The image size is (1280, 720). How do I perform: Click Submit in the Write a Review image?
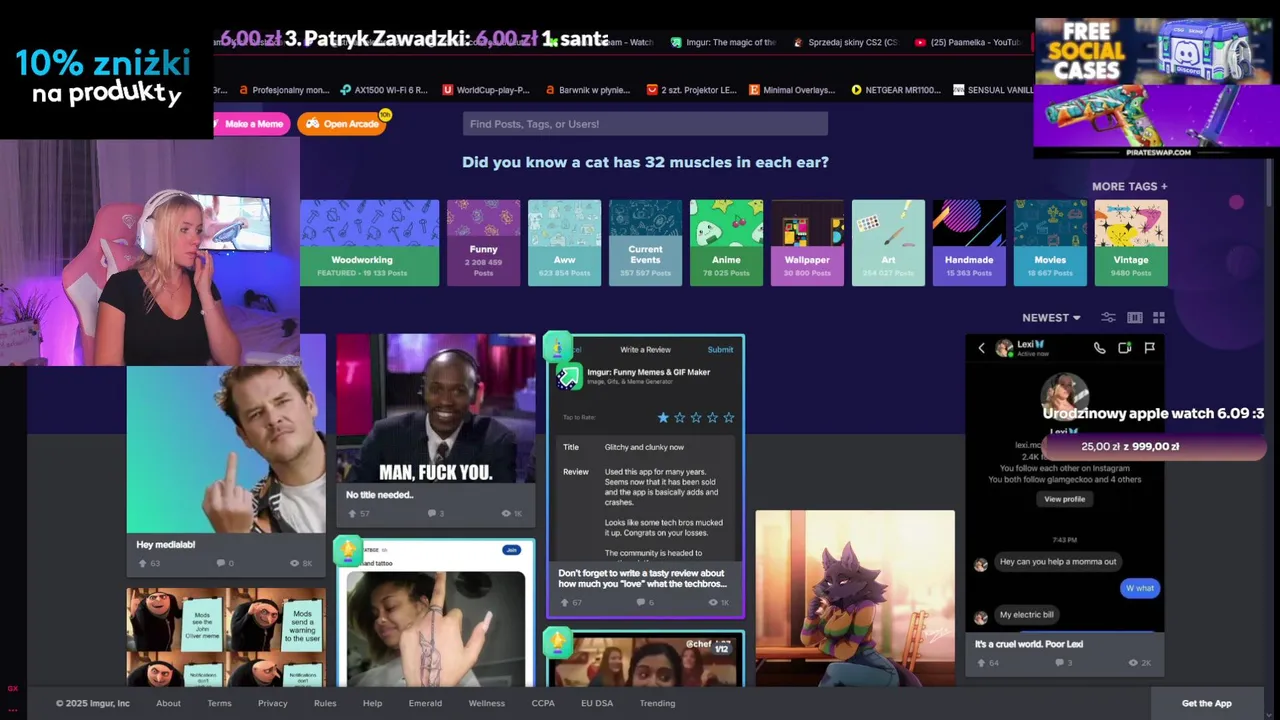720,350
